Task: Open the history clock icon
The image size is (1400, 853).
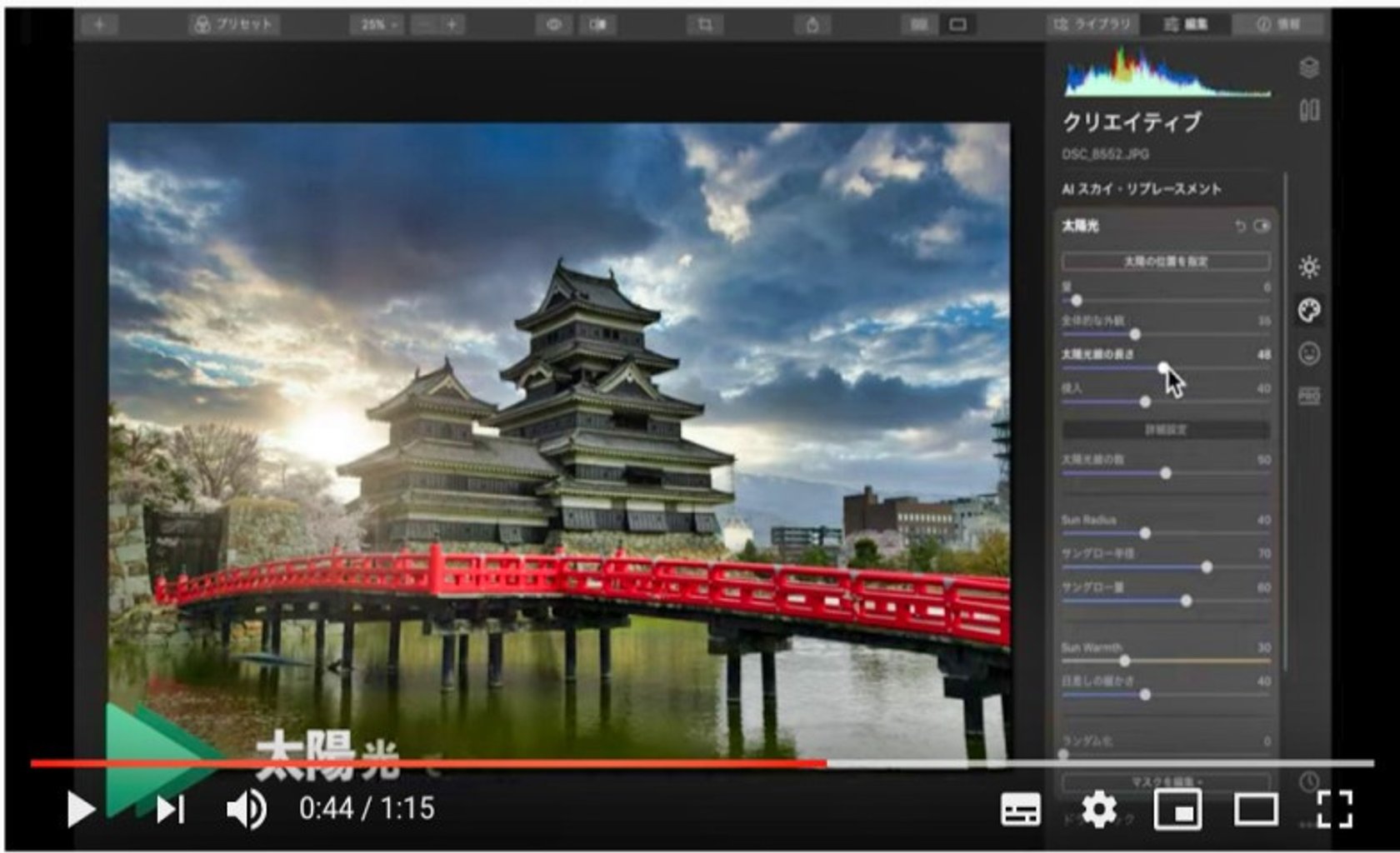Action: point(1309,781)
